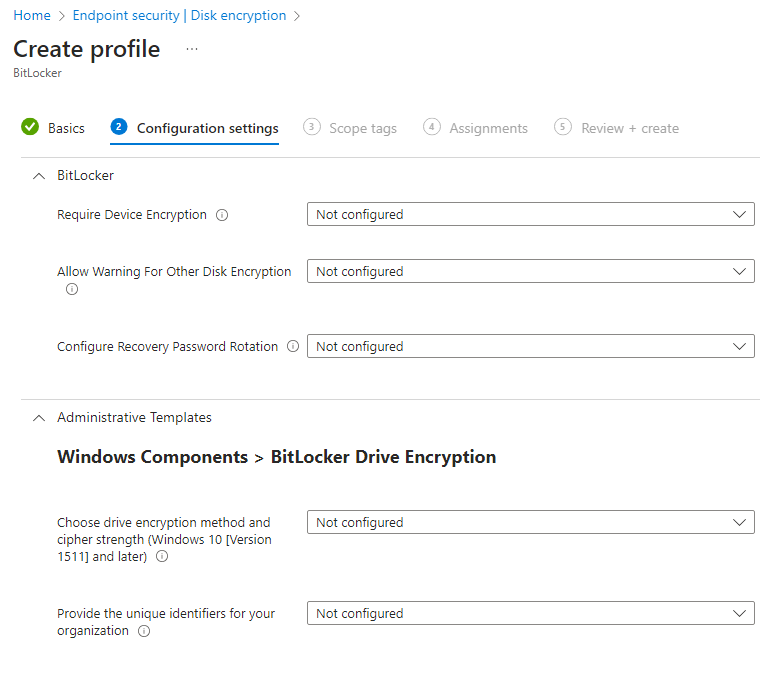760x680 pixels.
Task: Open info icon for Choose drive encryption method
Action: click(x=162, y=556)
